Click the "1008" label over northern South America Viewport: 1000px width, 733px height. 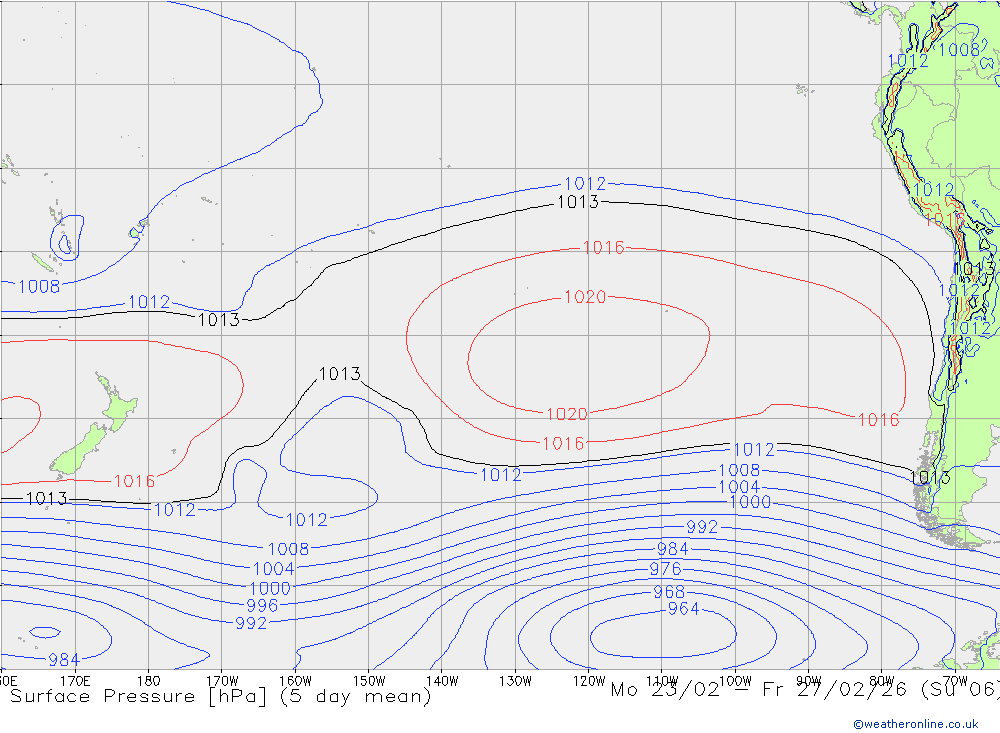(959, 50)
